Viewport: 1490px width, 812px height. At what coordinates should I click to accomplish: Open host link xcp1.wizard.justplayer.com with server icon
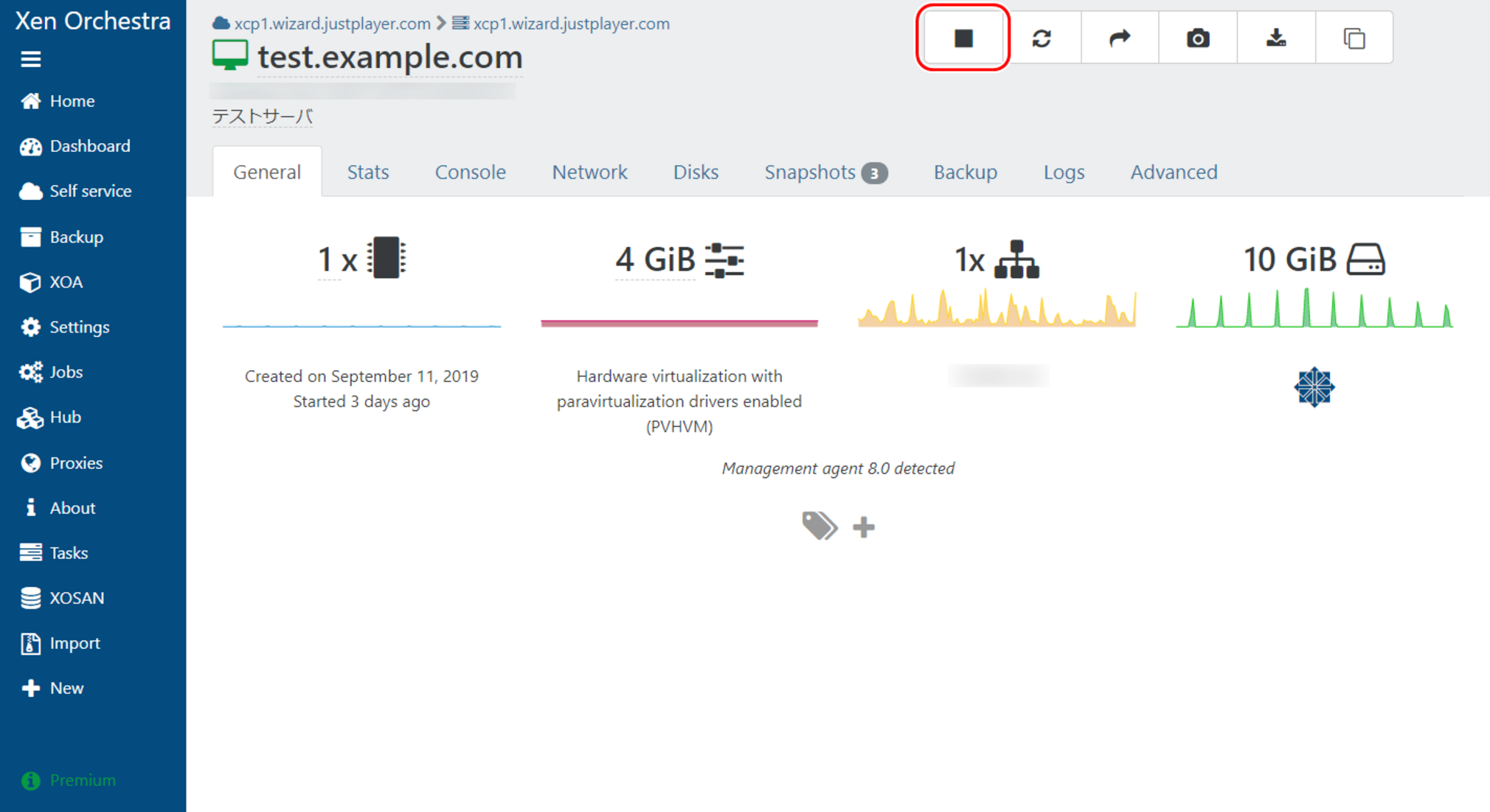click(561, 24)
